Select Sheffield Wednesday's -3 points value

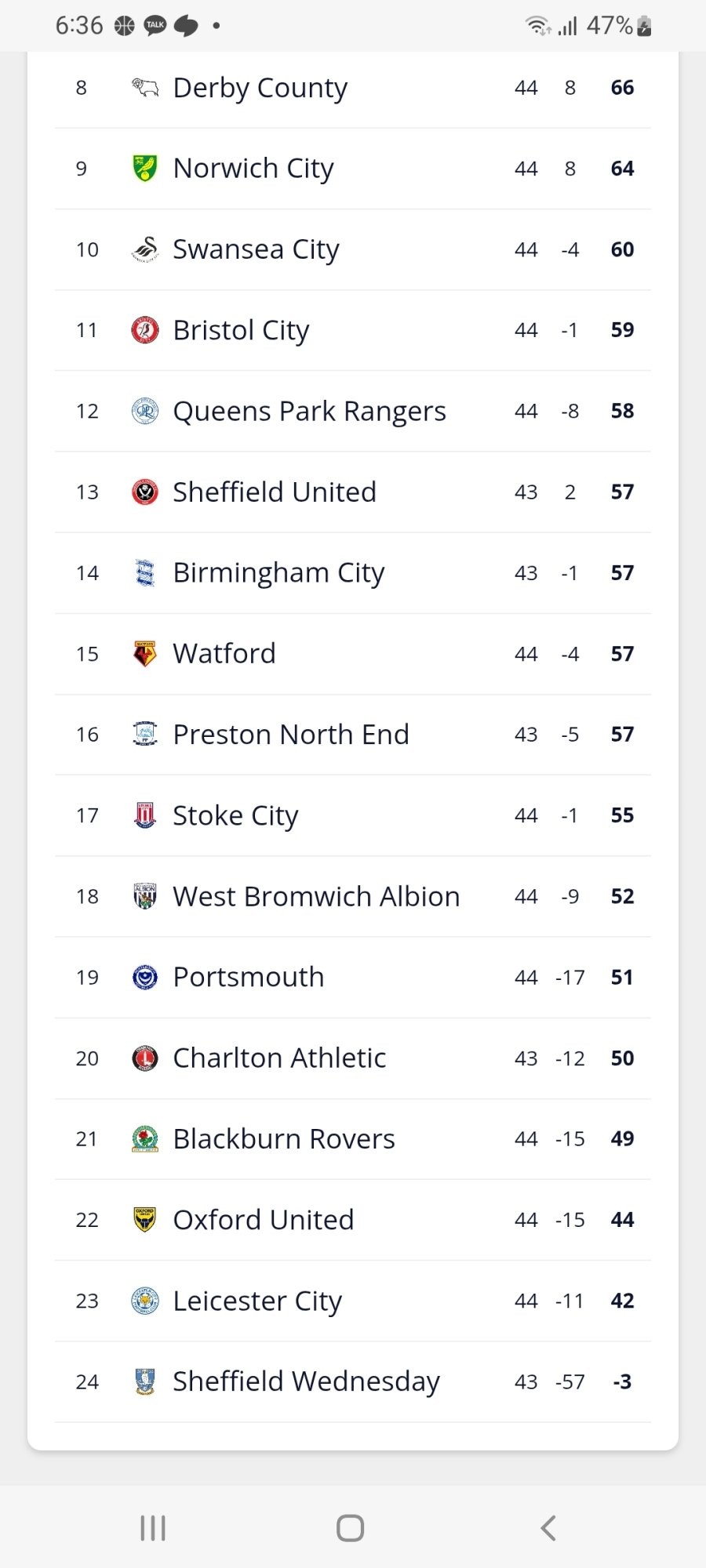point(622,1381)
